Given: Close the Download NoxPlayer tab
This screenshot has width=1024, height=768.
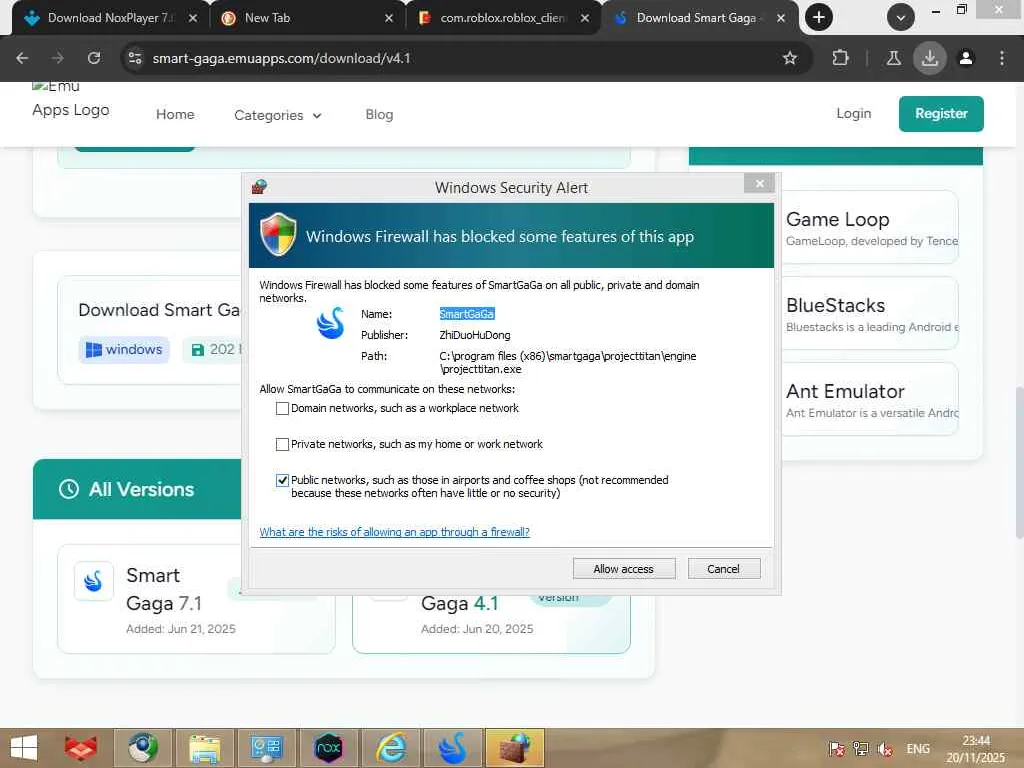Looking at the screenshot, I should click(x=193, y=18).
